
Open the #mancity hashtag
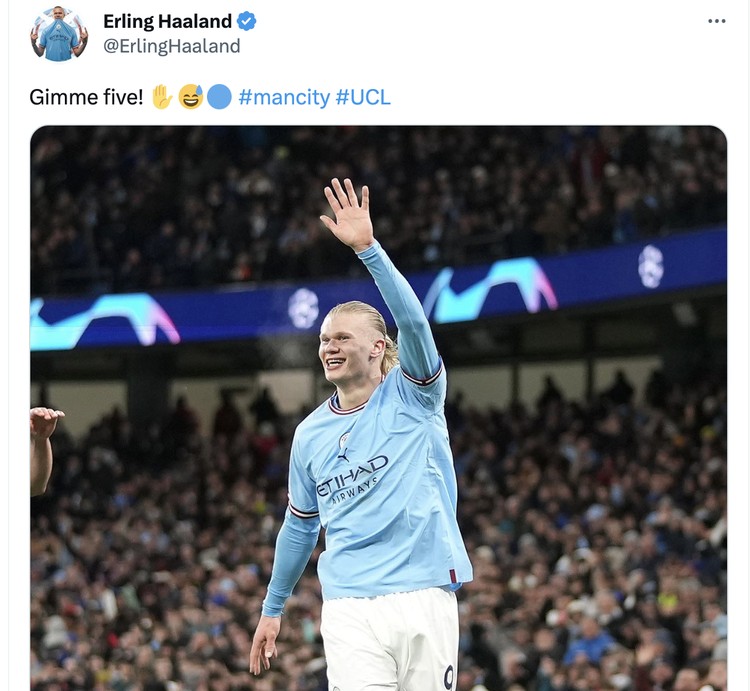click(284, 97)
